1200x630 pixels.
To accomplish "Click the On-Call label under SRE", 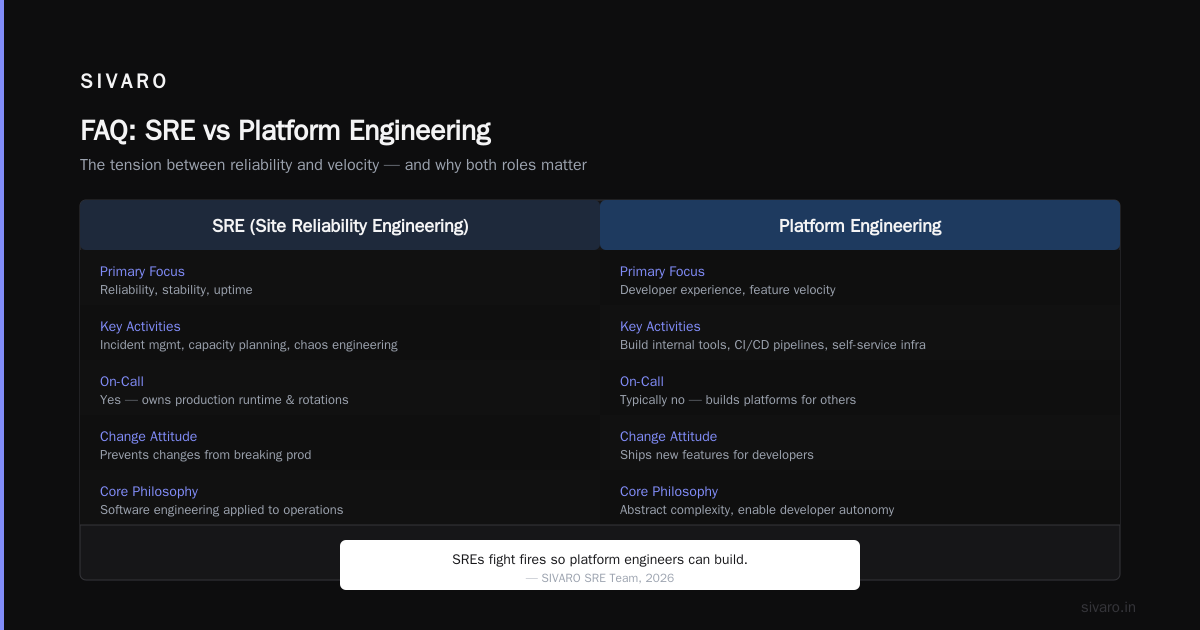I will pos(122,381).
